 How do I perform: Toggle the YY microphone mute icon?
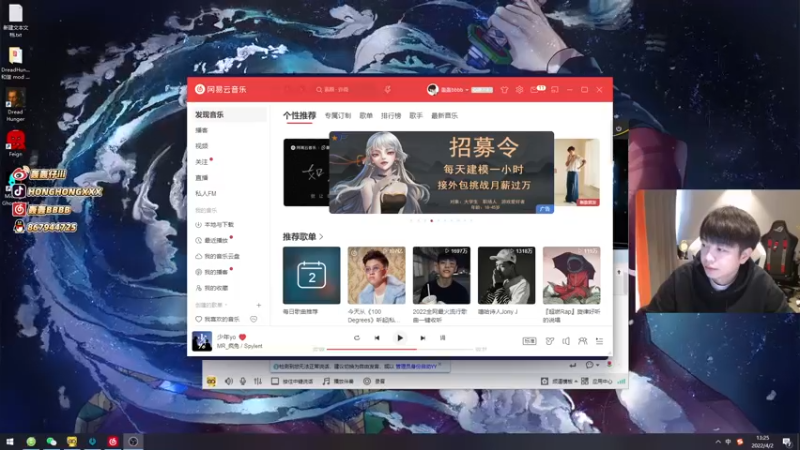coord(243,381)
